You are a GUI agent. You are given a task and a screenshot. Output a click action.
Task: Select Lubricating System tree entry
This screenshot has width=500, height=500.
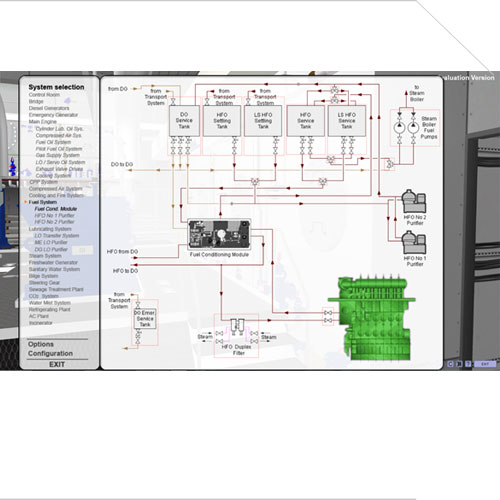coord(50,229)
